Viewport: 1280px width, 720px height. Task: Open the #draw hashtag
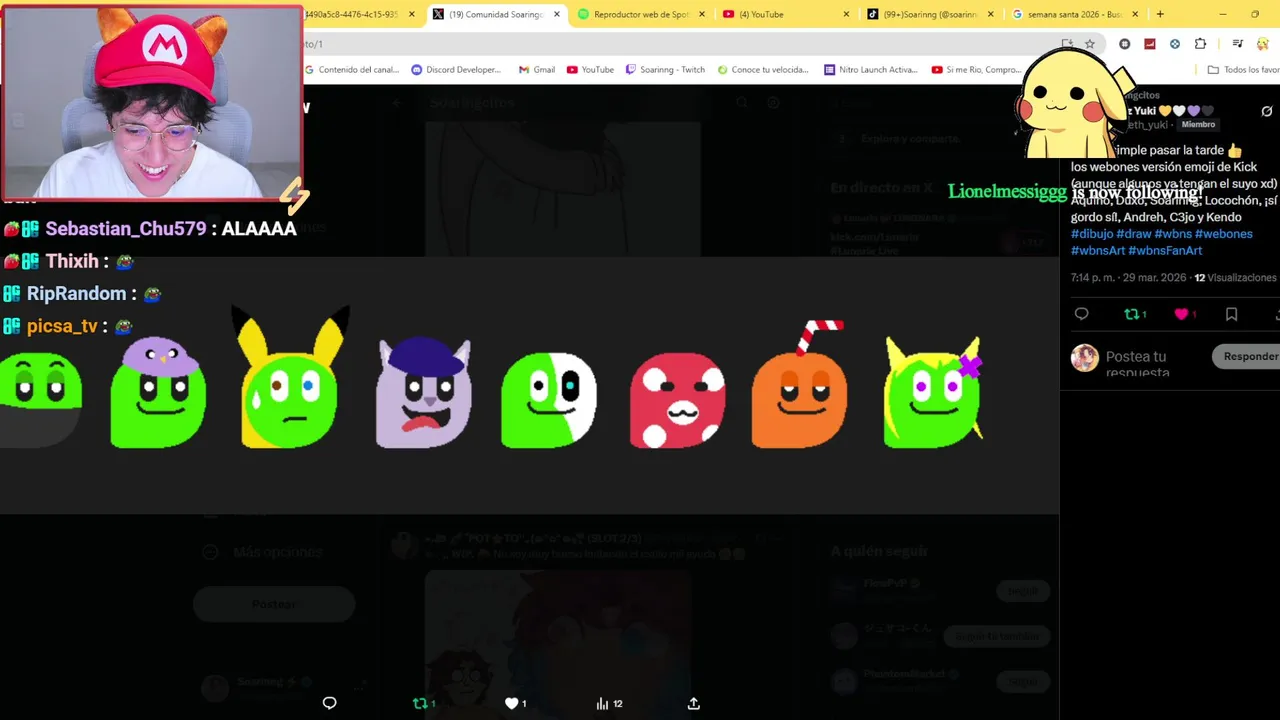tap(1133, 234)
